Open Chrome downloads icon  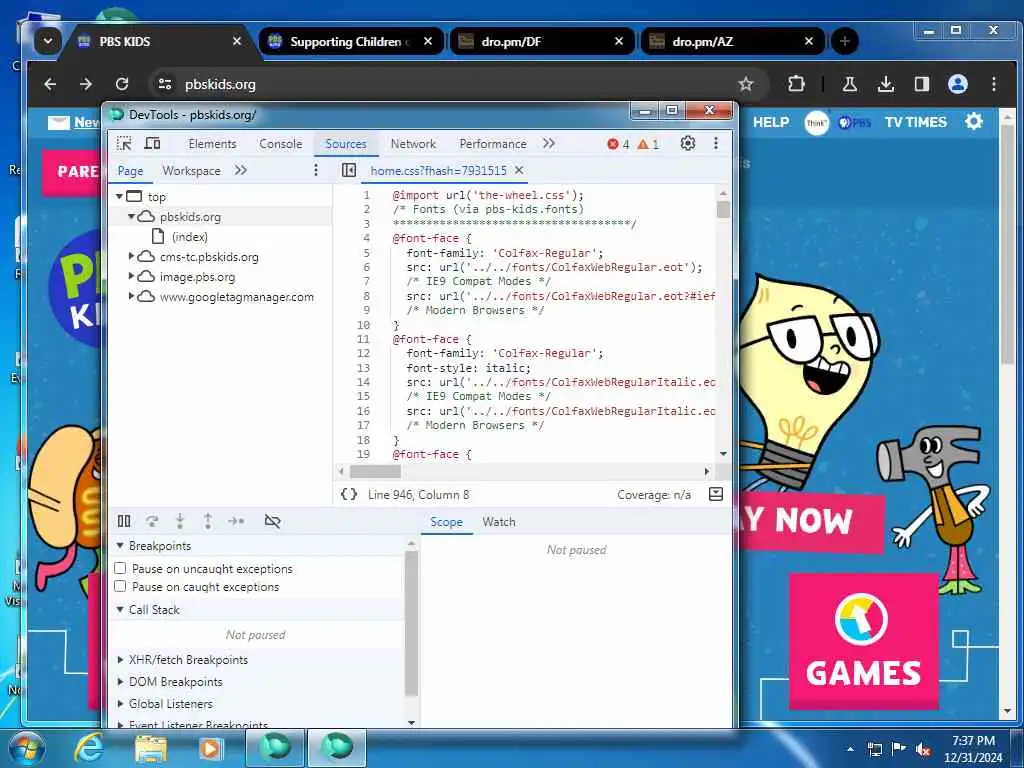pos(886,84)
